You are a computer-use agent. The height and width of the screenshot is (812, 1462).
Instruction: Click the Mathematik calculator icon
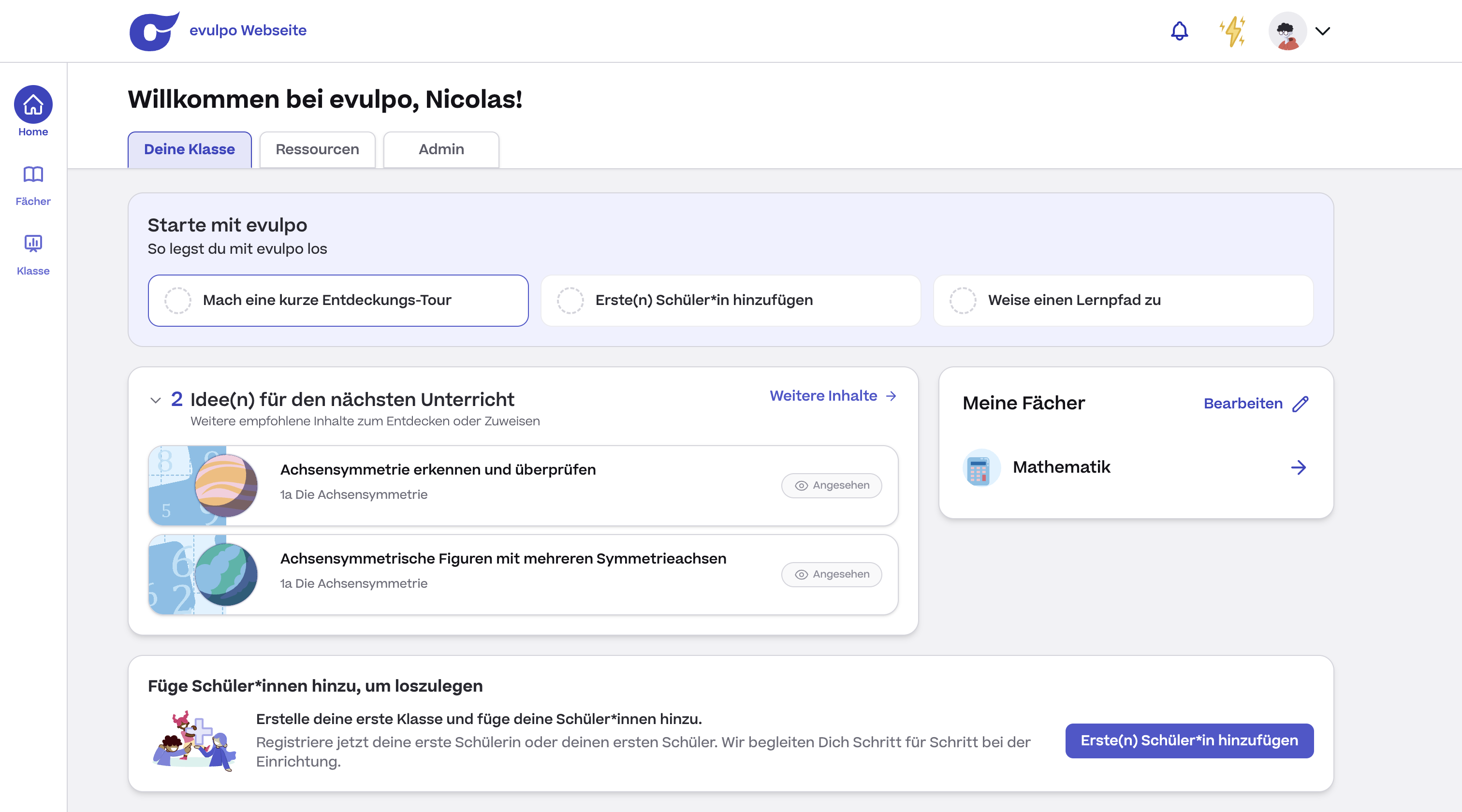click(981, 467)
